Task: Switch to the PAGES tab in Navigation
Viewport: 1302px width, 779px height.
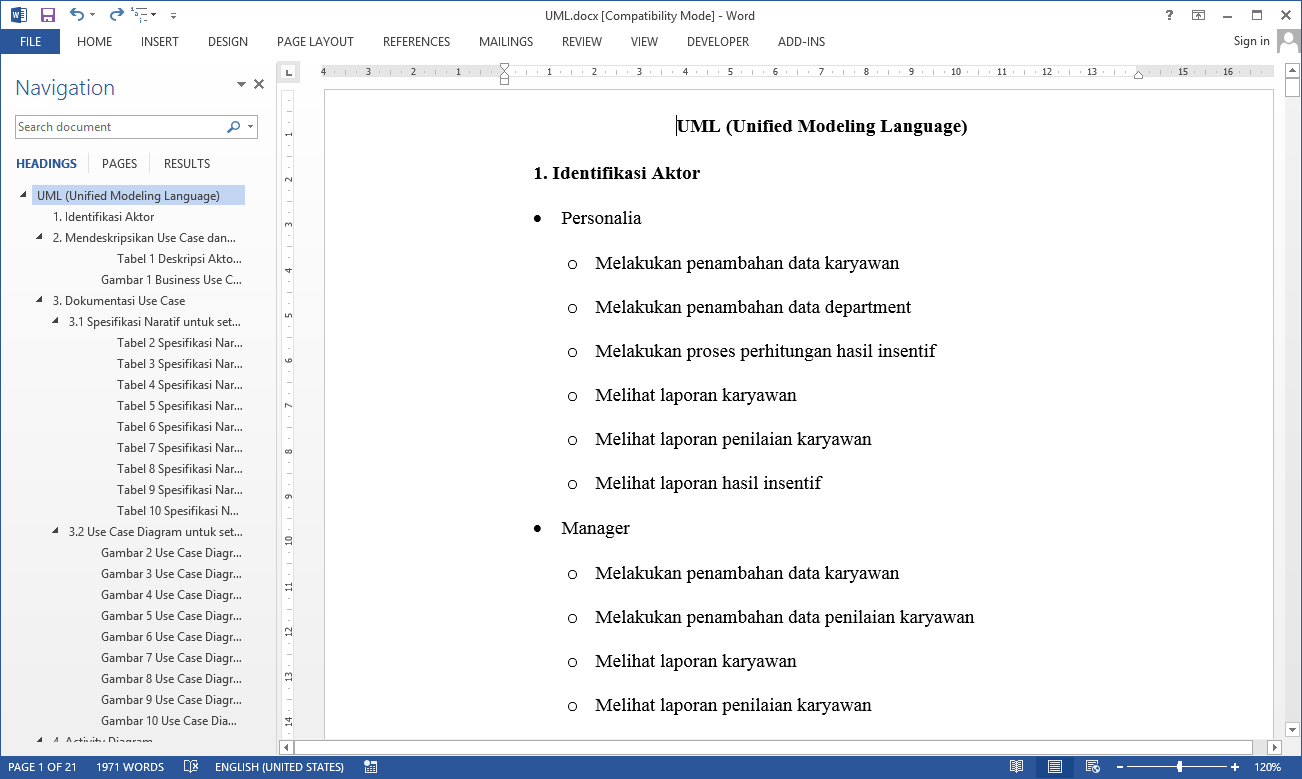Action: click(x=119, y=164)
